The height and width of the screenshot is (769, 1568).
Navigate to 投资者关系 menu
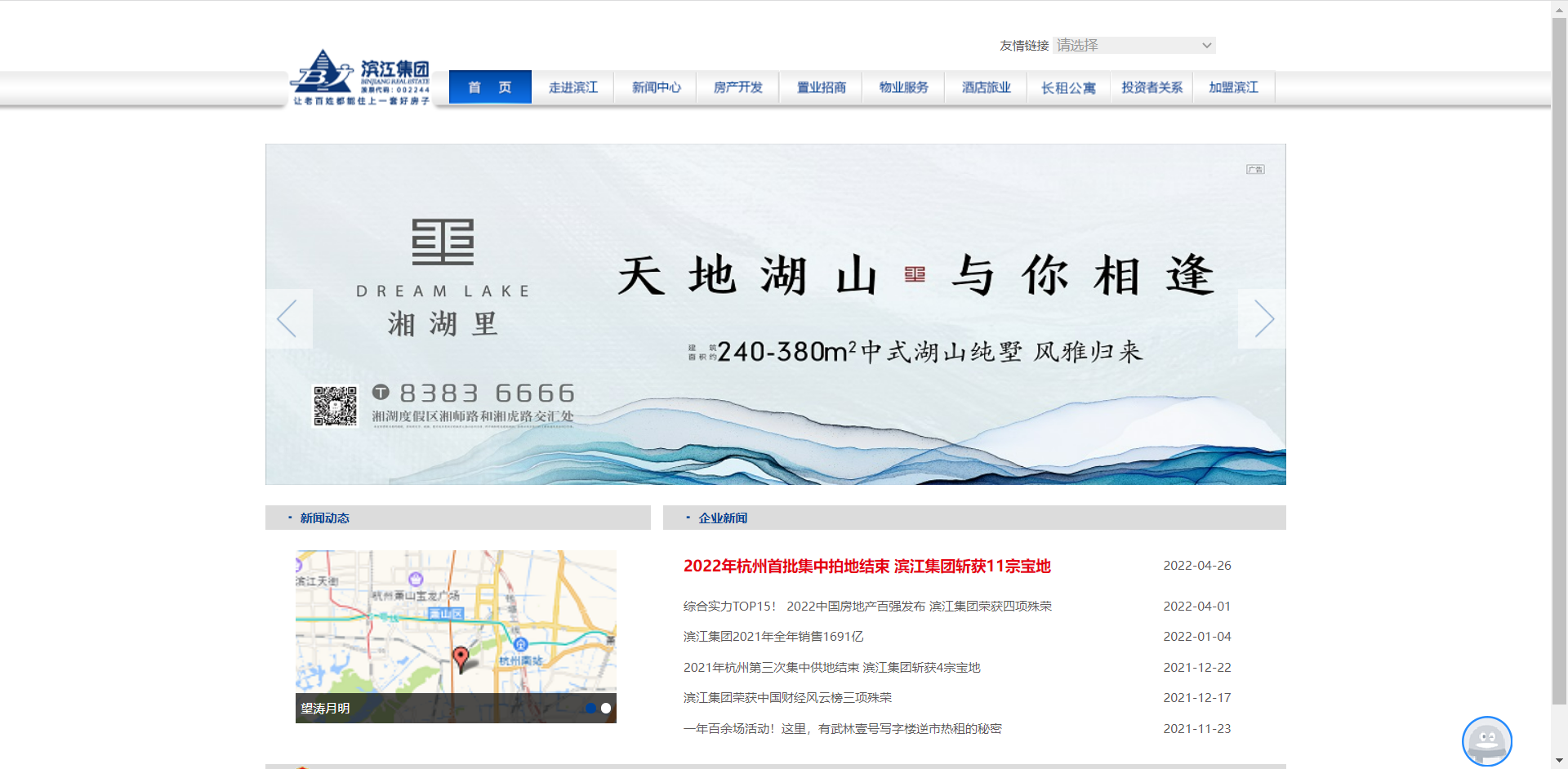pyautogui.click(x=1151, y=87)
